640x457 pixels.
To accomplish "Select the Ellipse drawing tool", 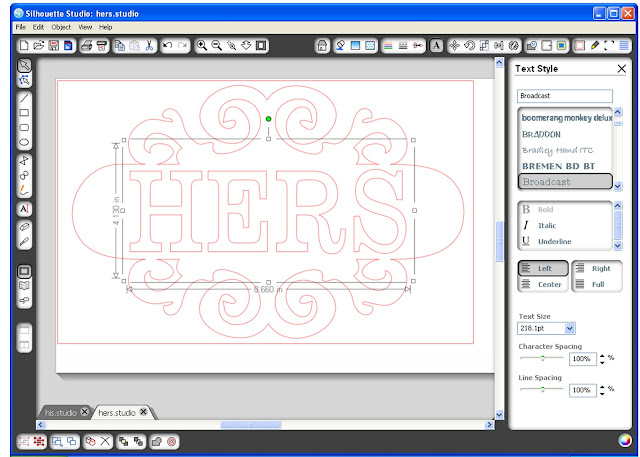I will (24, 143).
